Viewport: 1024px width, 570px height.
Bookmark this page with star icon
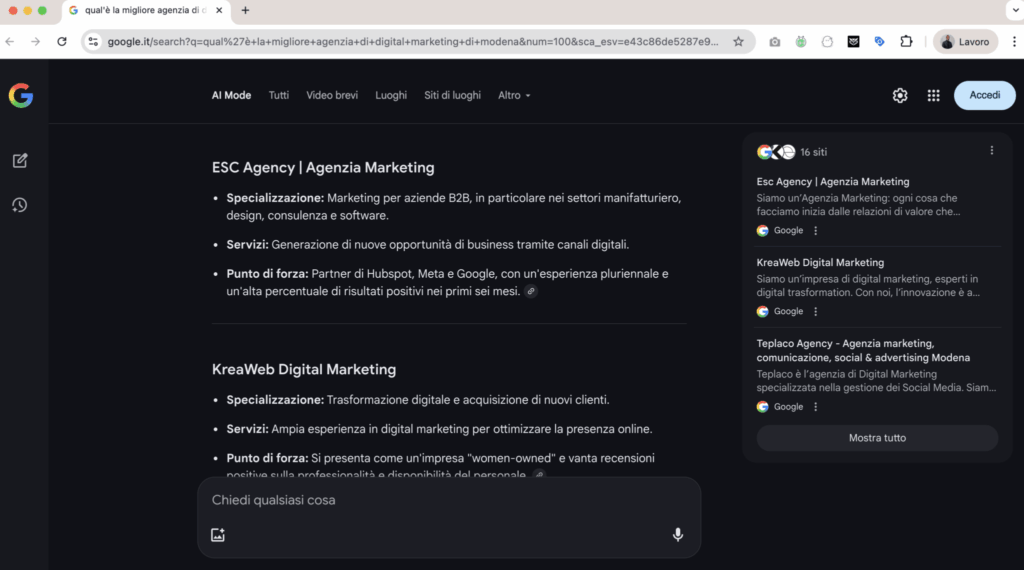(x=739, y=42)
